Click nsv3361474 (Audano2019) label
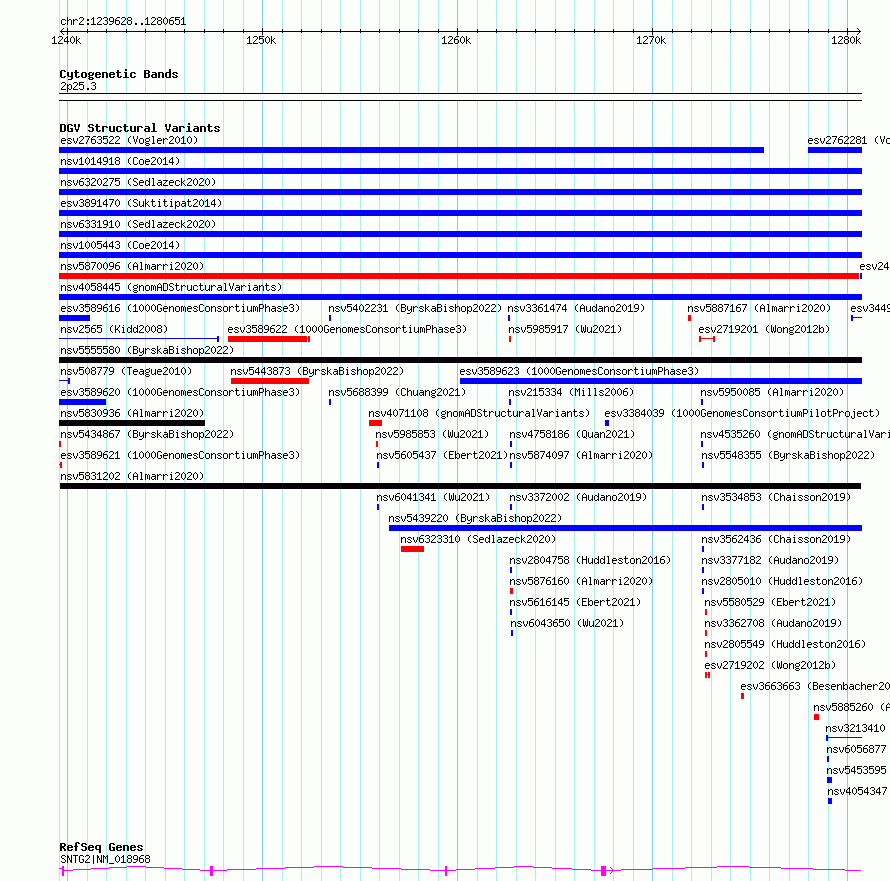890x881 pixels. 576,308
